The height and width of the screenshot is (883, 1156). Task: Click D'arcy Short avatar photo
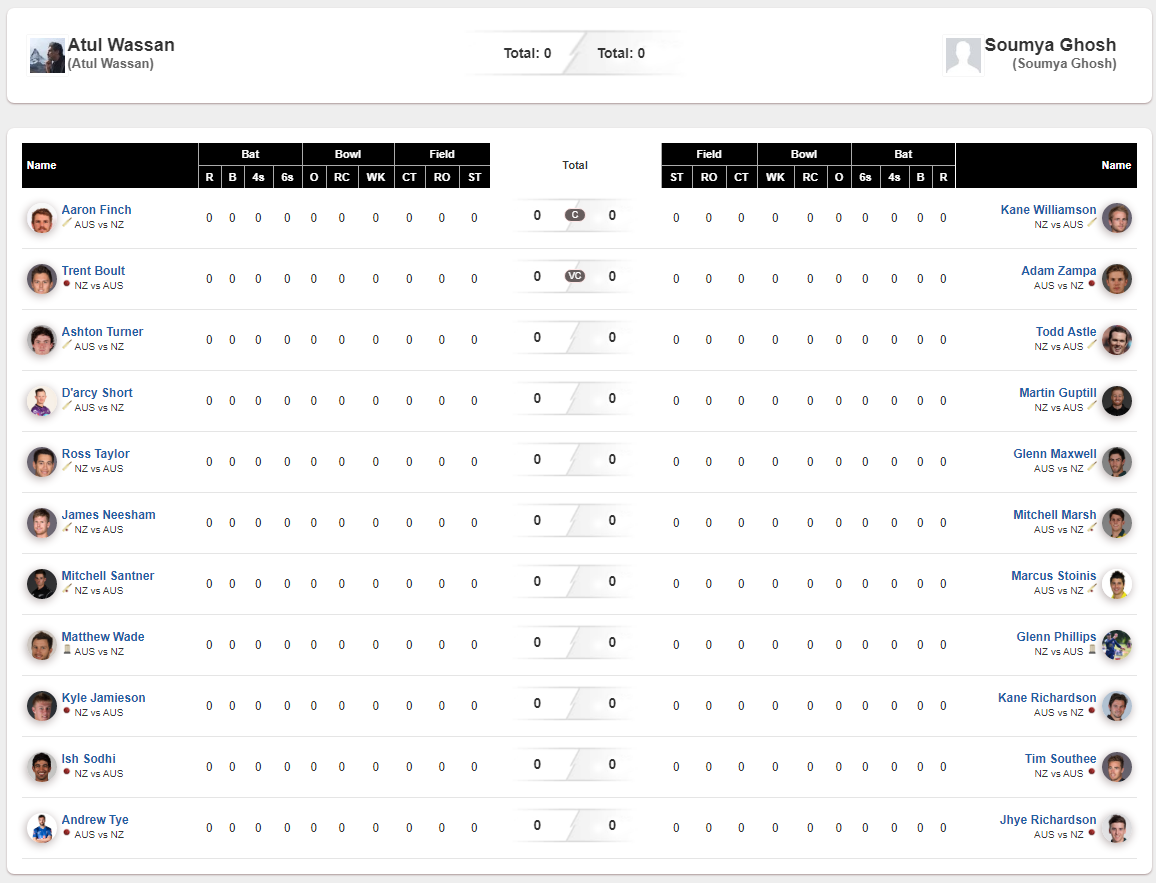pyautogui.click(x=41, y=401)
